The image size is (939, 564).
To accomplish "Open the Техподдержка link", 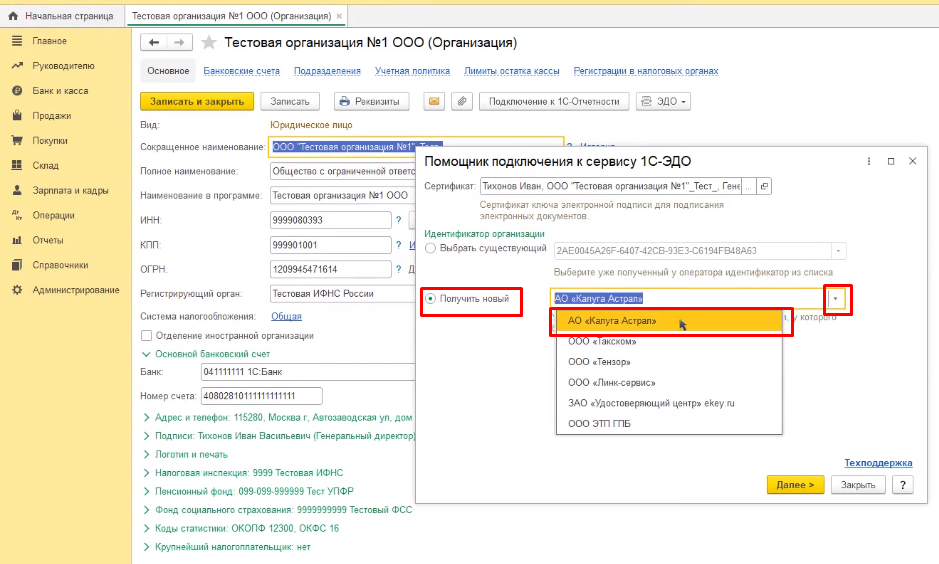I will [878, 463].
